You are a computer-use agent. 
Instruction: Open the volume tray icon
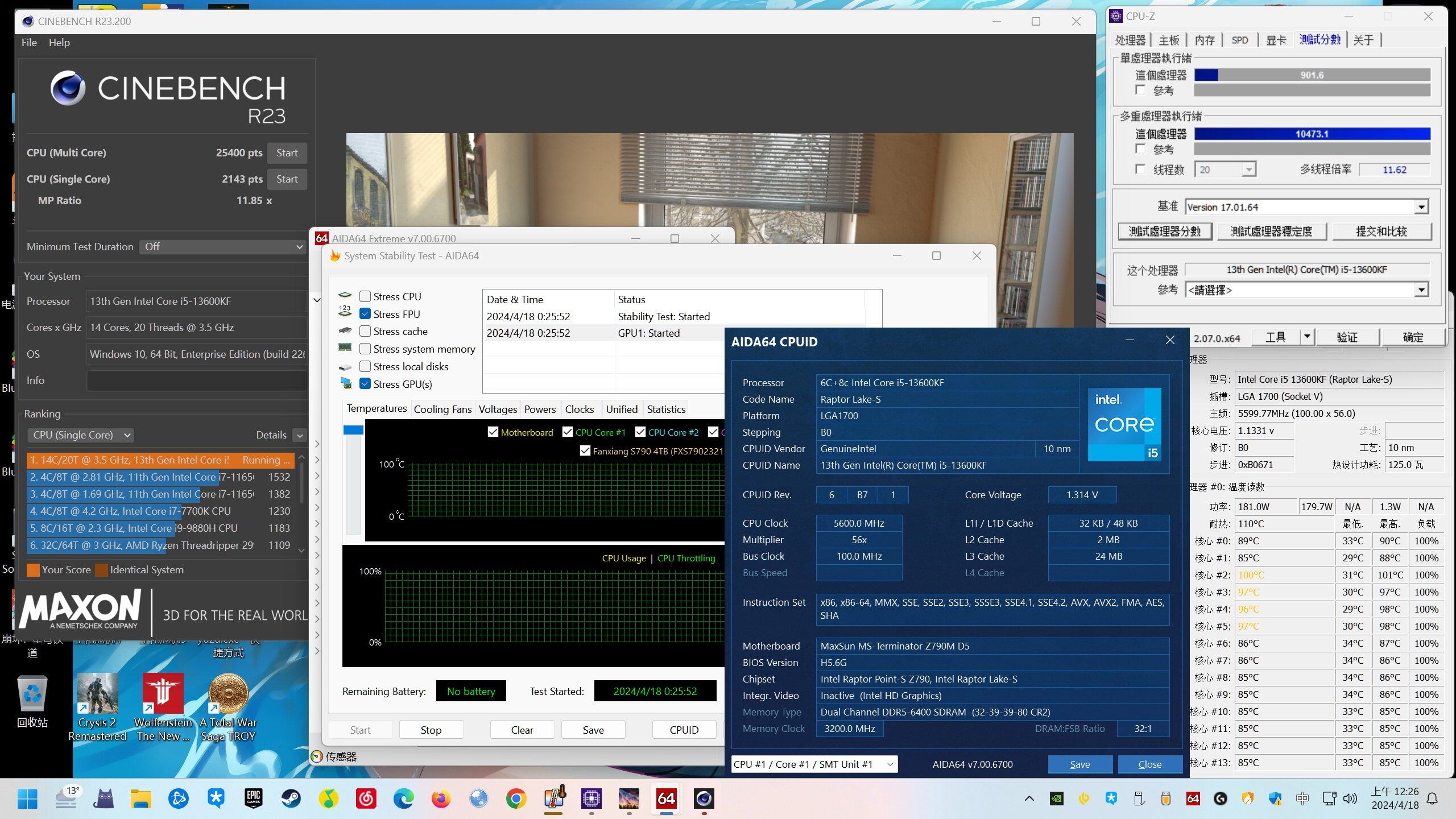[1350, 799]
